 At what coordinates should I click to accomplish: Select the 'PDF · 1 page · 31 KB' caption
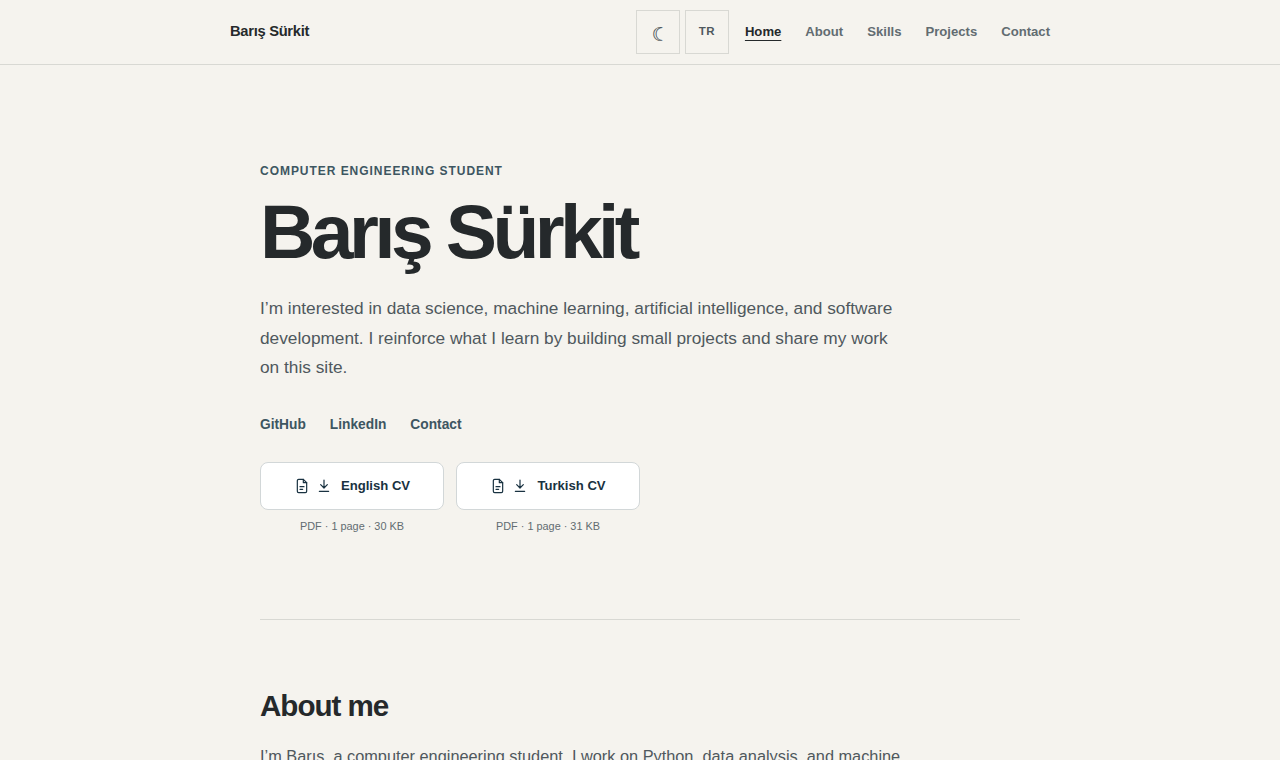tap(548, 526)
